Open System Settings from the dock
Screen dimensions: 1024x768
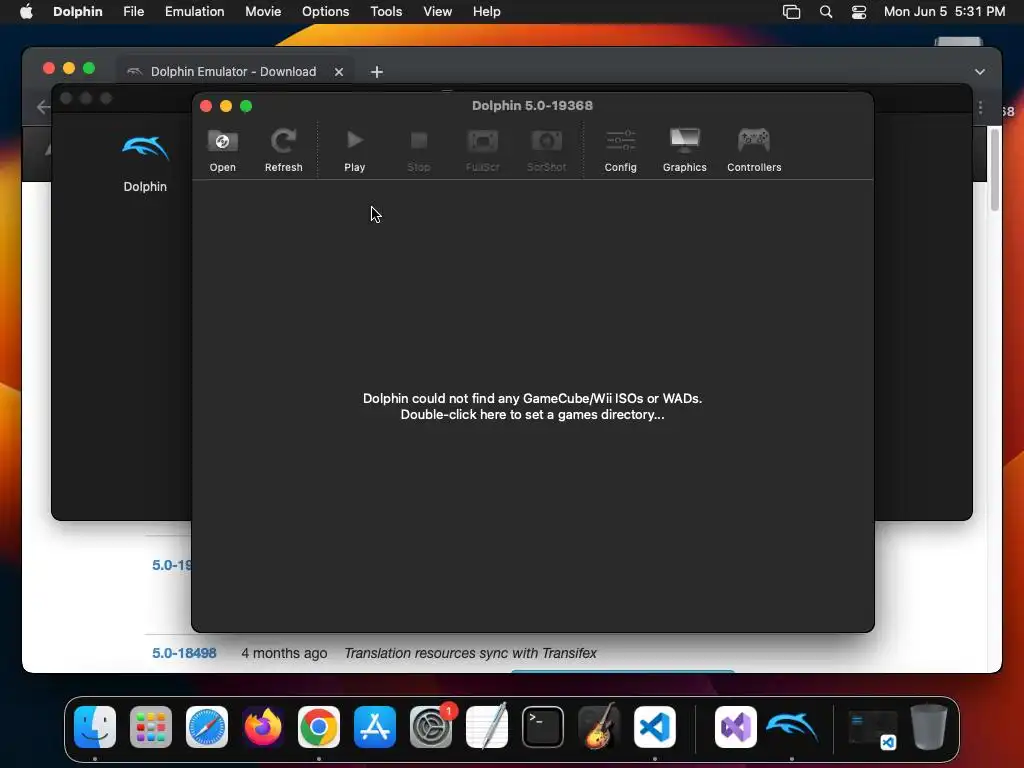[x=431, y=727]
